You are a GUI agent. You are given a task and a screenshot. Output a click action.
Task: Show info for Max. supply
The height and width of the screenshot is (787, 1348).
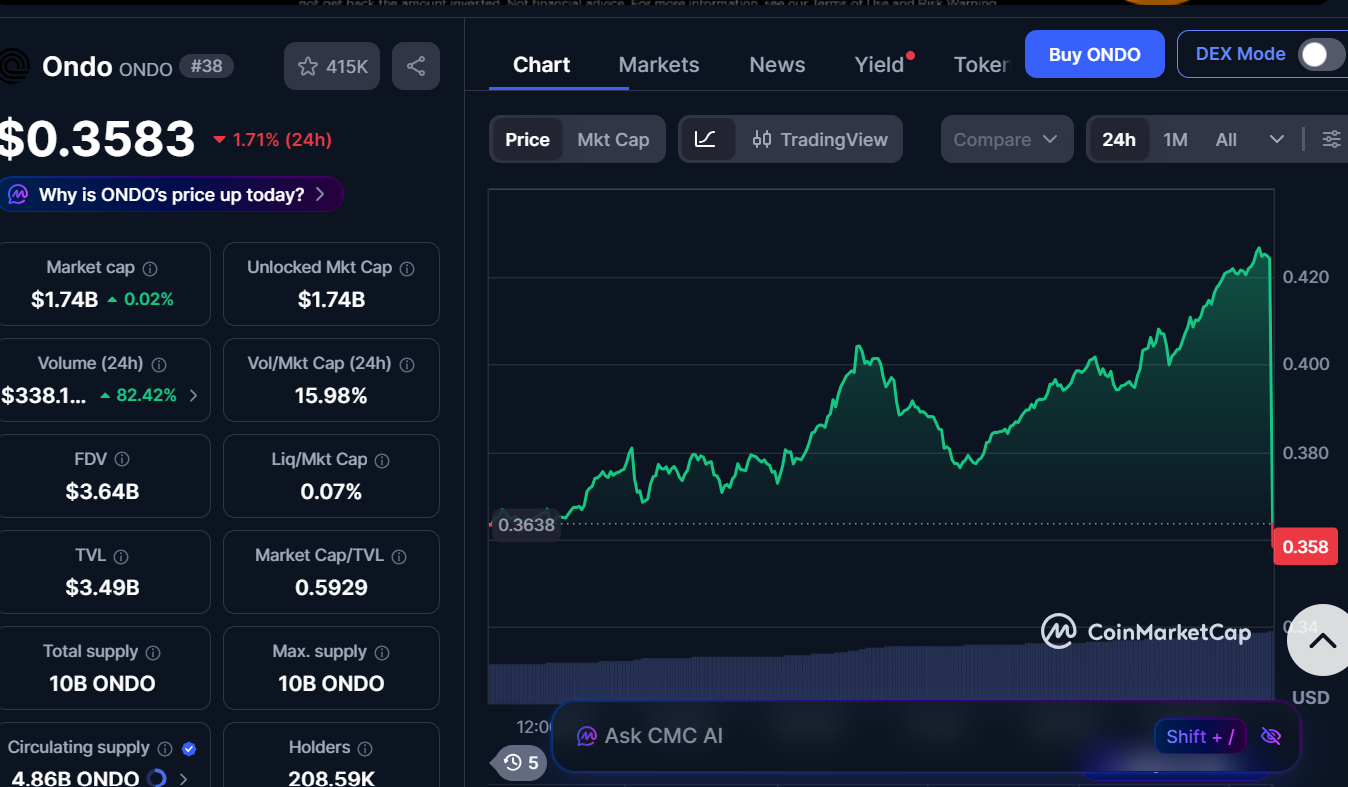[x=382, y=652]
